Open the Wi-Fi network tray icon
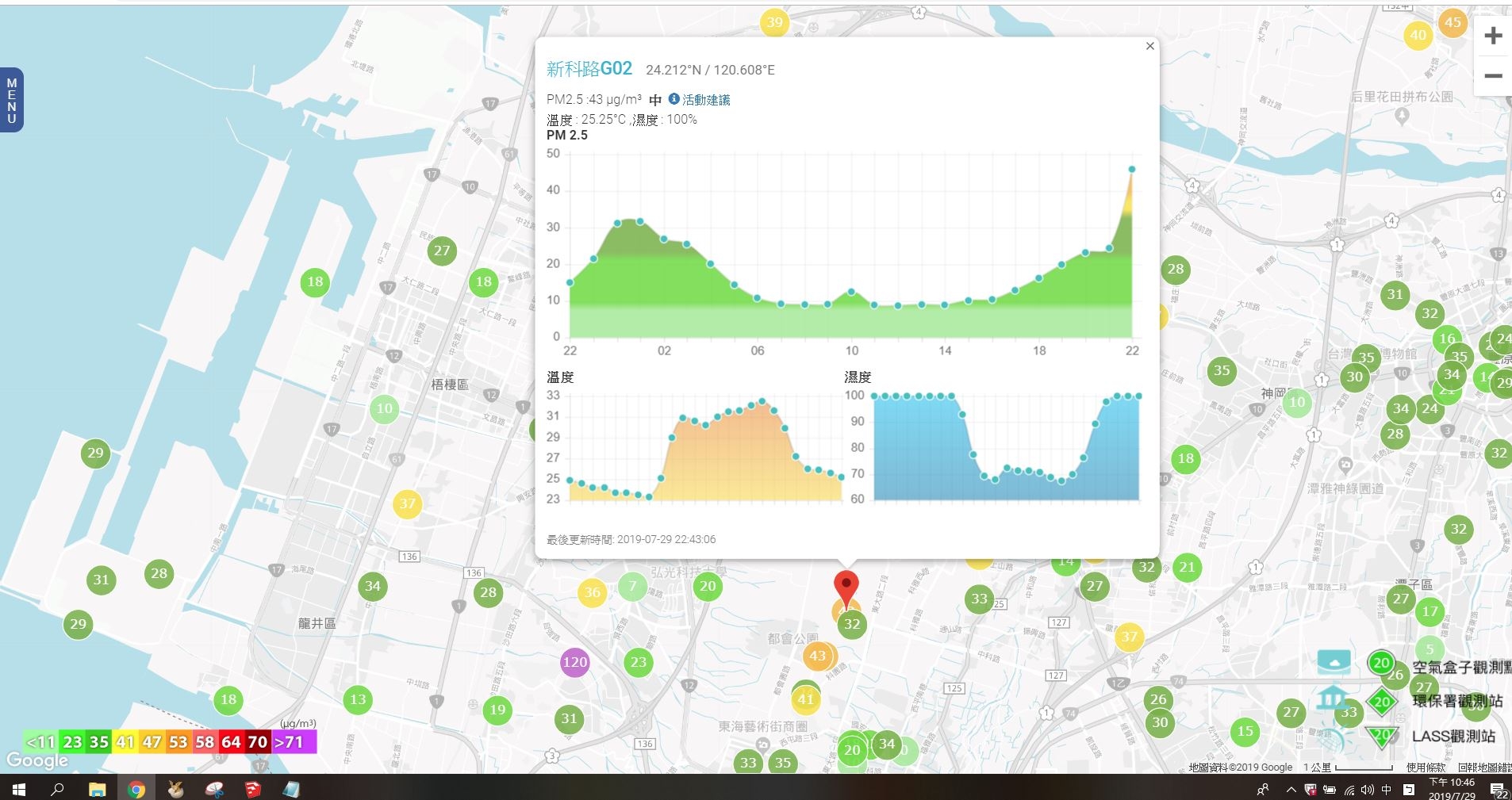This screenshot has height=800, width=1512. tap(1349, 790)
